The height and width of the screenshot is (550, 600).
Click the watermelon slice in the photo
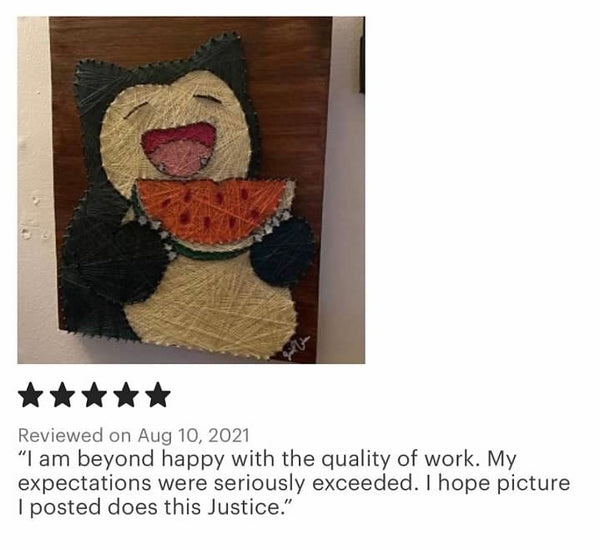pyautogui.click(x=212, y=216)
